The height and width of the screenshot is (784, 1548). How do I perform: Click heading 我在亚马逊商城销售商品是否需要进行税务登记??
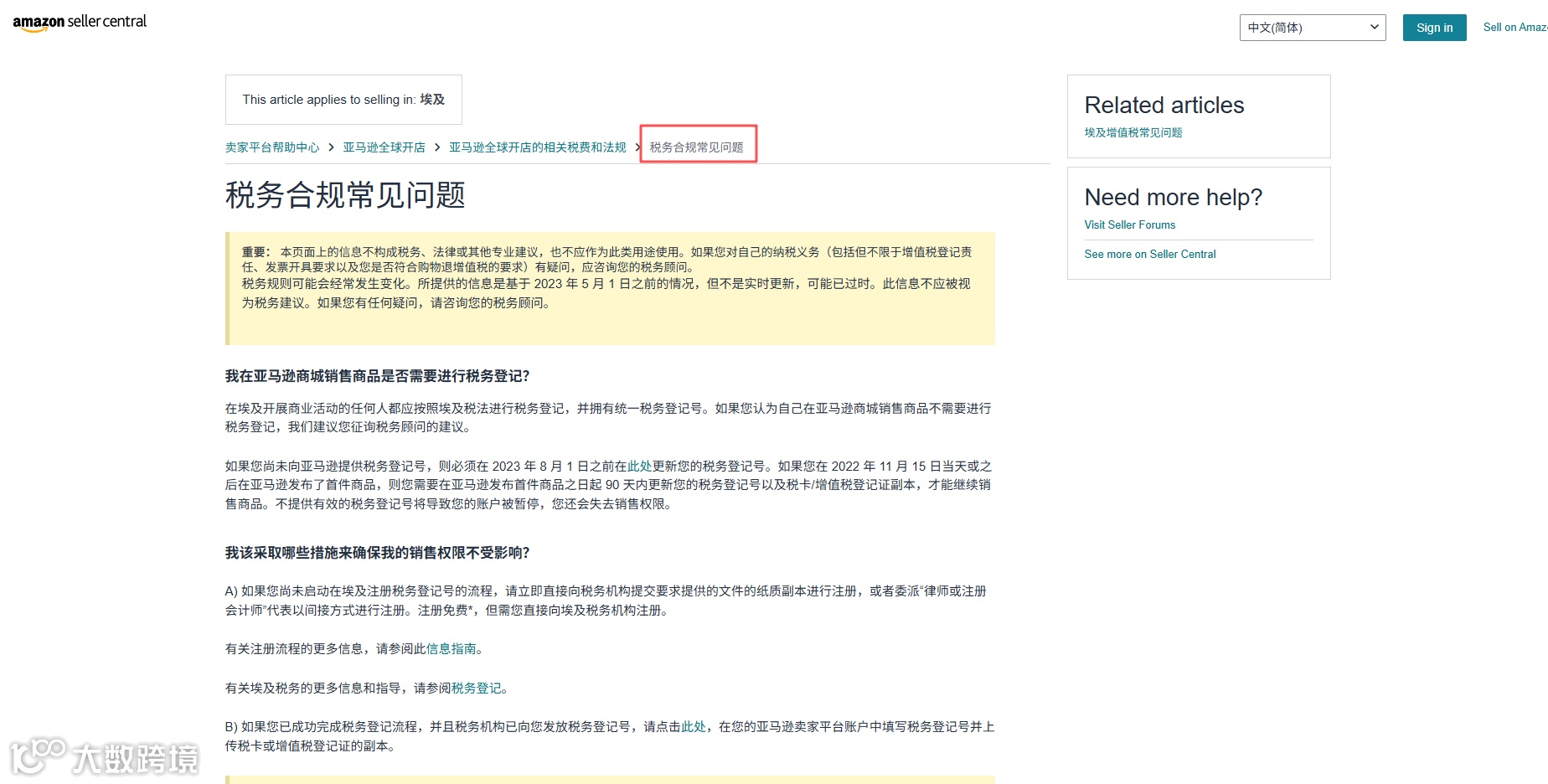[378, 376]
